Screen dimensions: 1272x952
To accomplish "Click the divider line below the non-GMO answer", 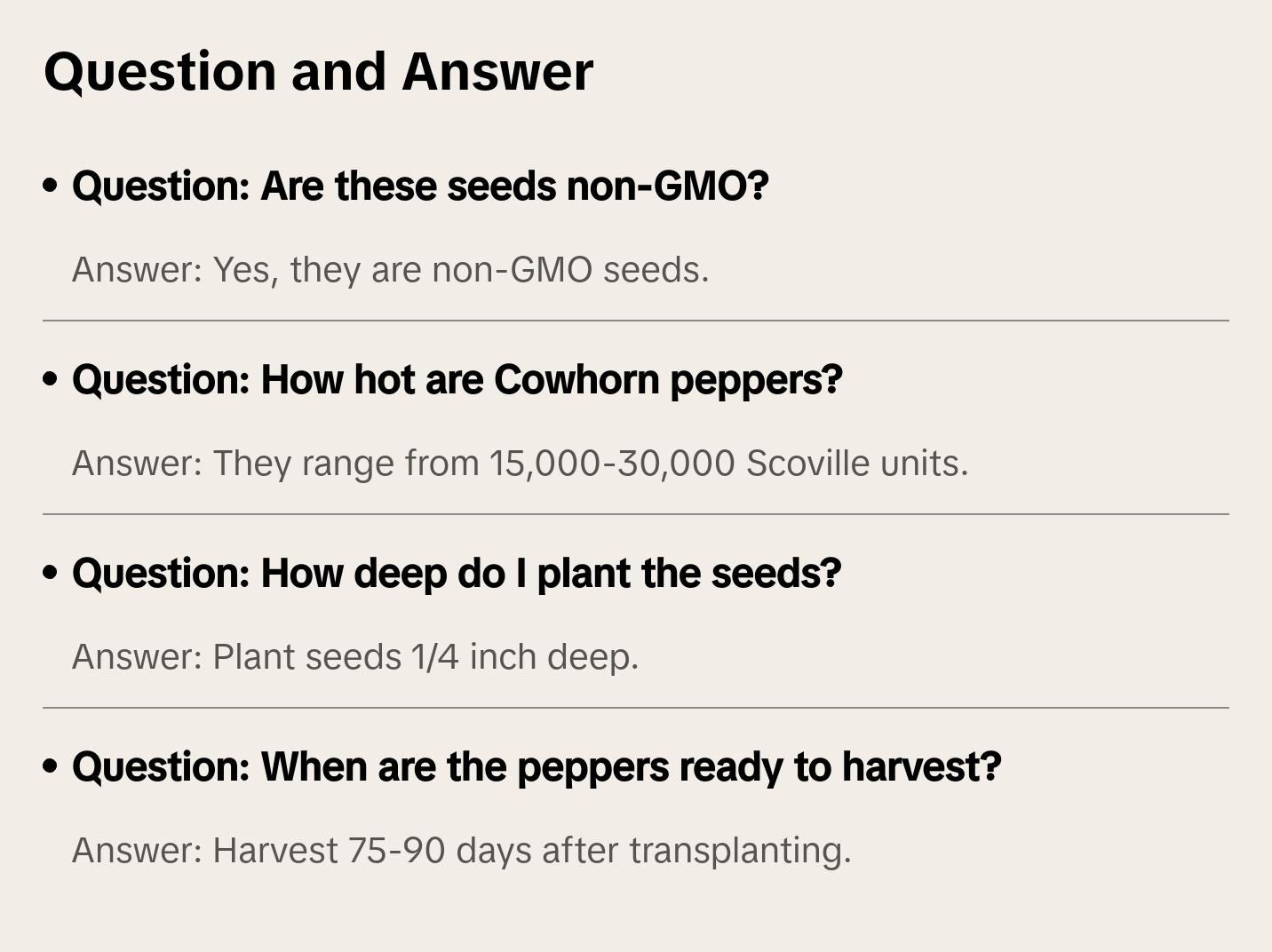I will click(x=636, y=321).
